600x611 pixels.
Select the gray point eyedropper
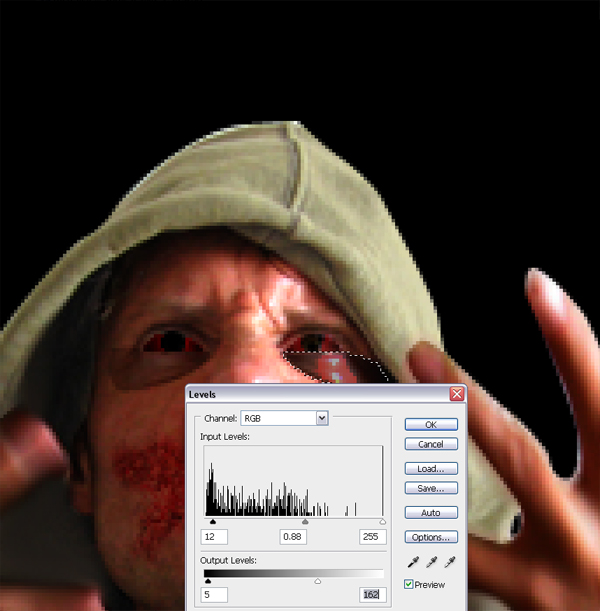(431, 562)
